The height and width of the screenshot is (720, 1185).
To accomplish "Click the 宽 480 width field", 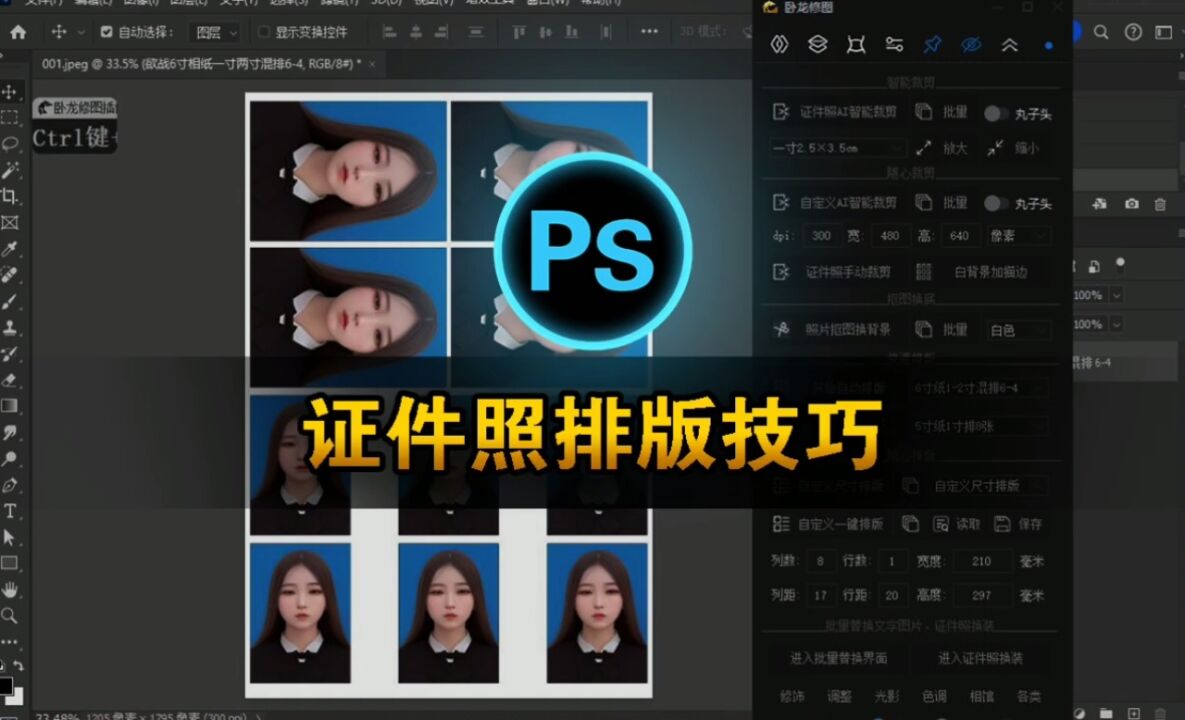I will click(890, 236).
